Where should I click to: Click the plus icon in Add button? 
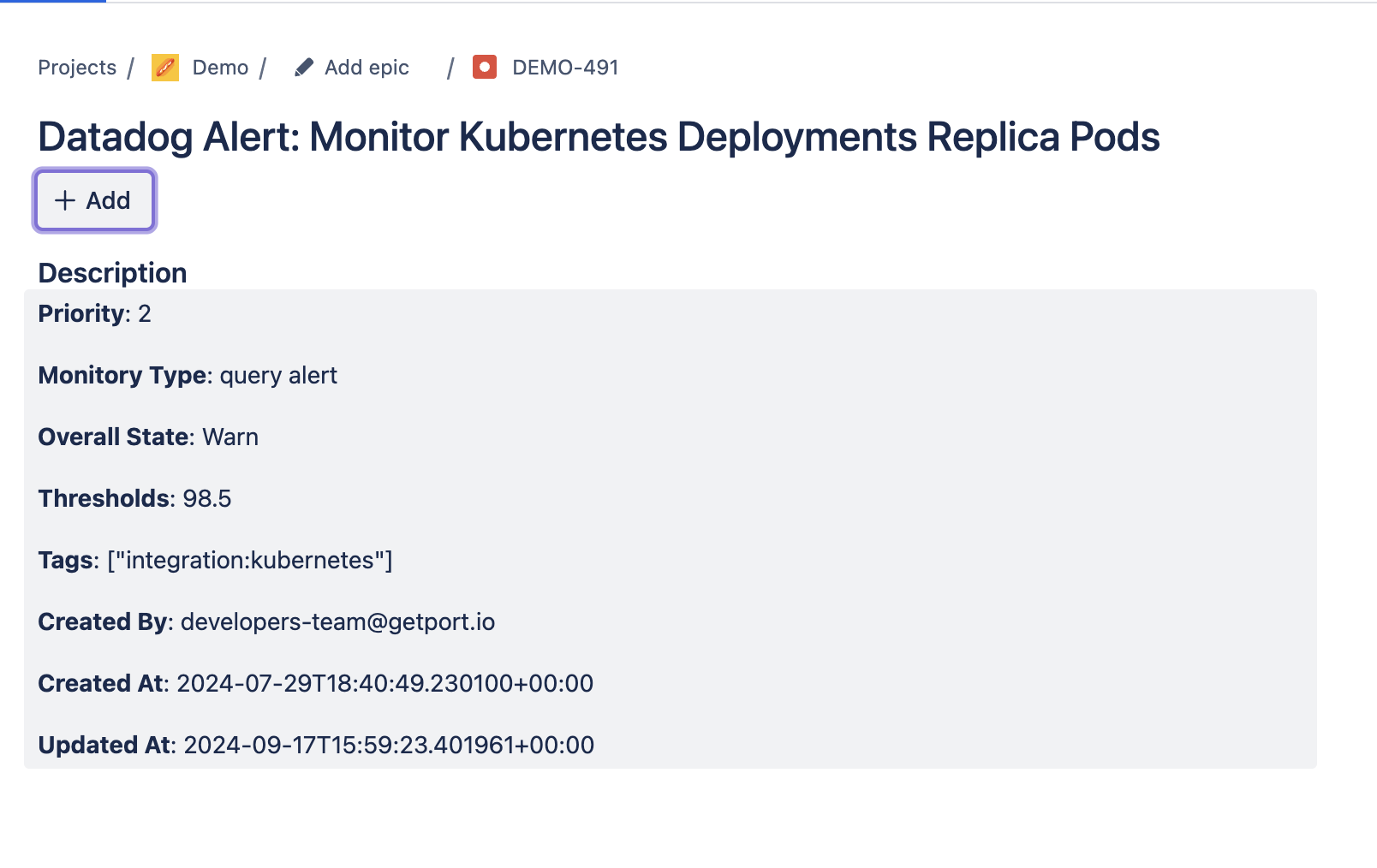(x=65, y=200)
